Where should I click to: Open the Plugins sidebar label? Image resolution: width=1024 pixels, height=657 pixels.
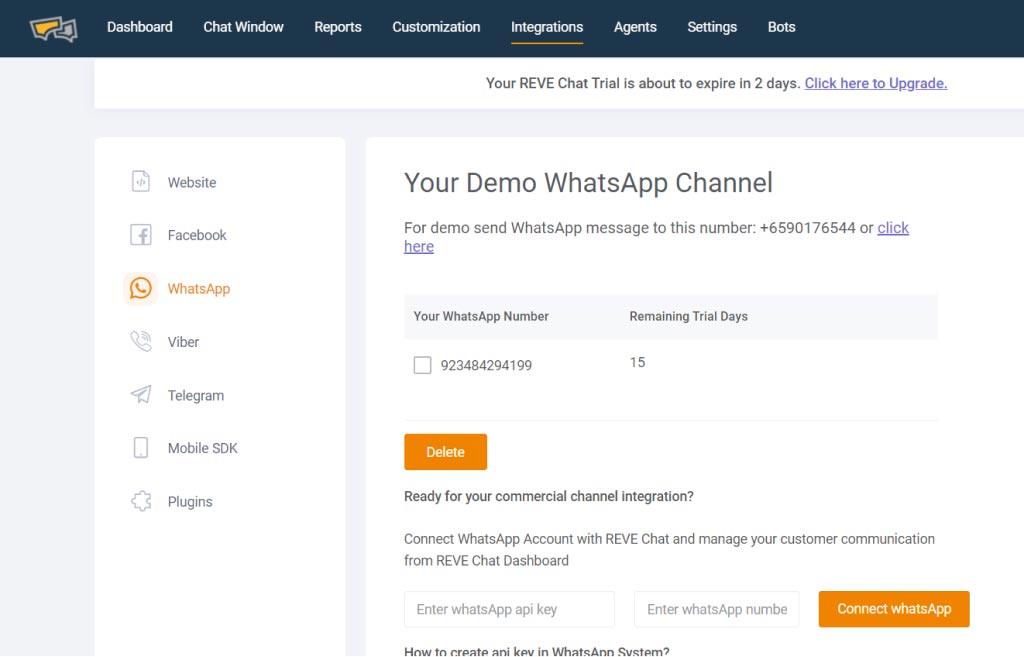[x=190, y=502]
